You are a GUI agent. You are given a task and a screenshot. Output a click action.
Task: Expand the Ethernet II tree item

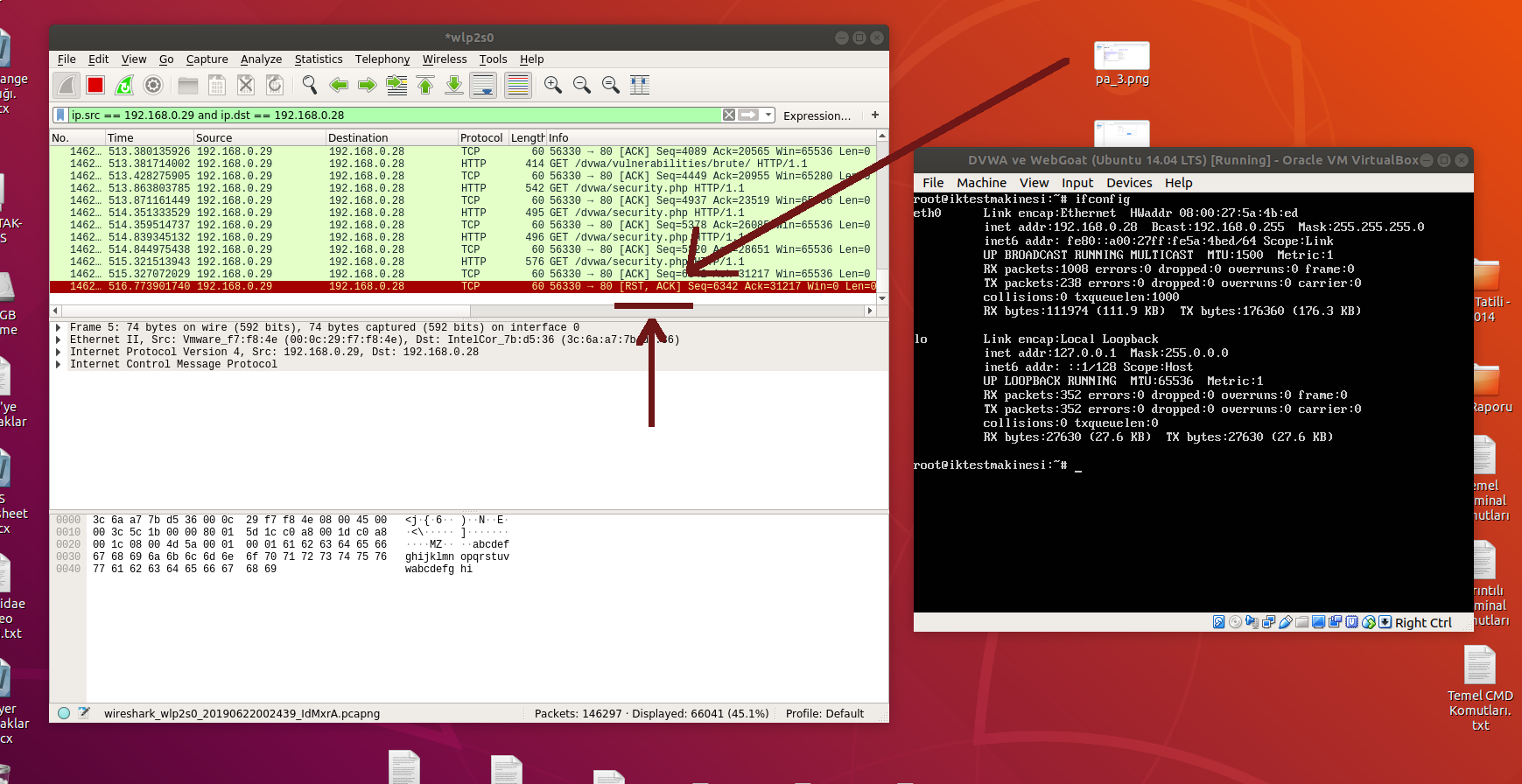59,339
